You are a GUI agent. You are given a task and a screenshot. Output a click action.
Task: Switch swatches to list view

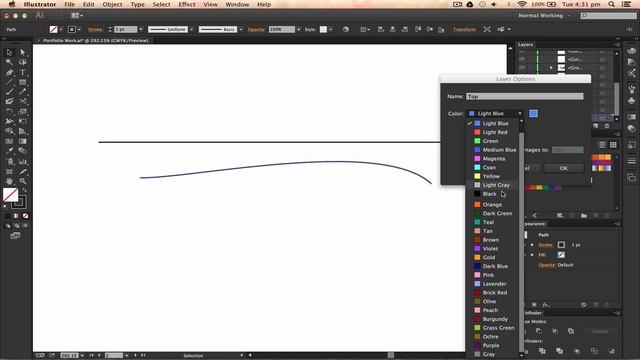coord(602,145)
